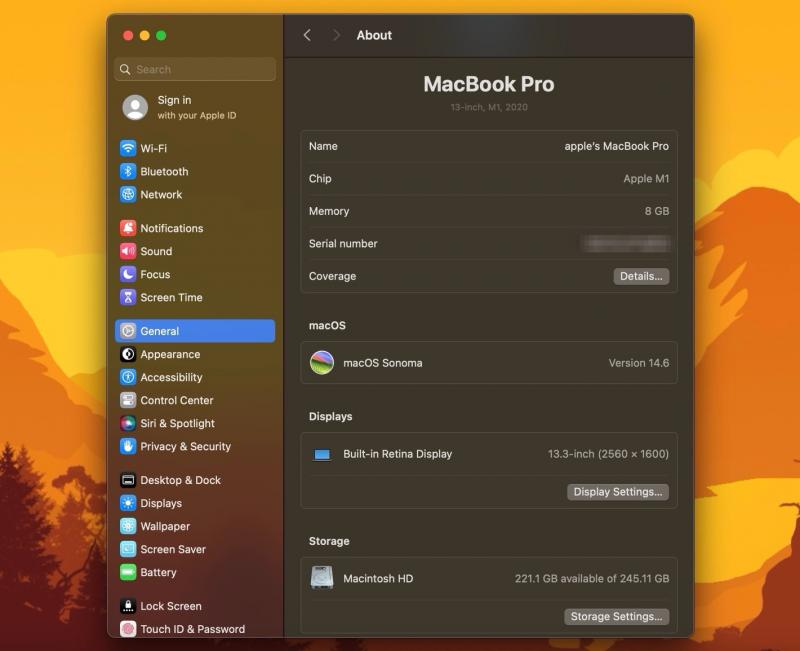This screenshot has width=800, height=651.
Task: Click the "Storage" section heading
Action: pos(329,541)
